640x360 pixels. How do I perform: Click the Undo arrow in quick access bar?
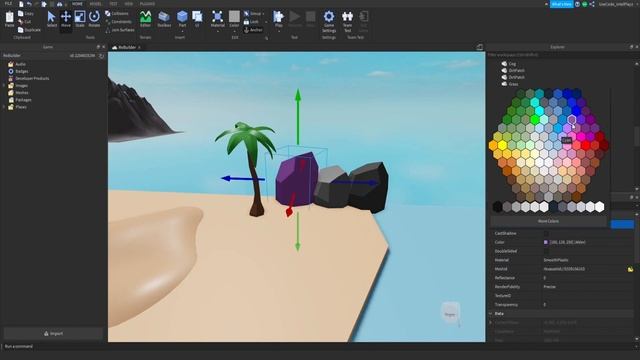pos(29,4)
